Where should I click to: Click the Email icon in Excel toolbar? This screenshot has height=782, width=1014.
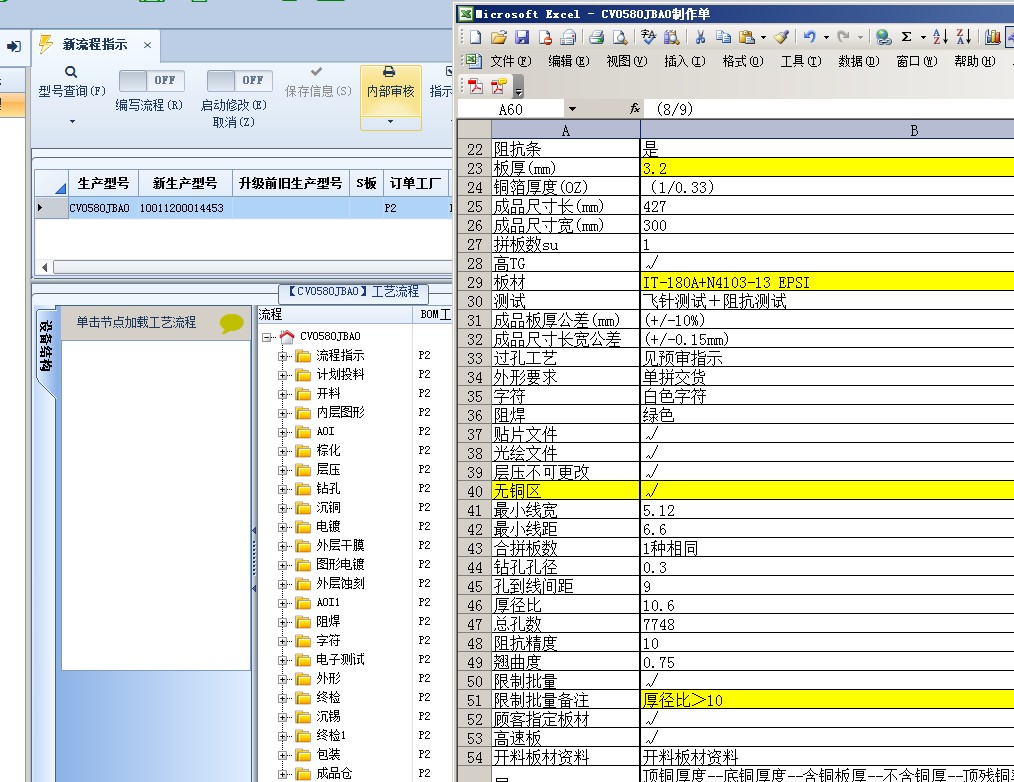568,37
